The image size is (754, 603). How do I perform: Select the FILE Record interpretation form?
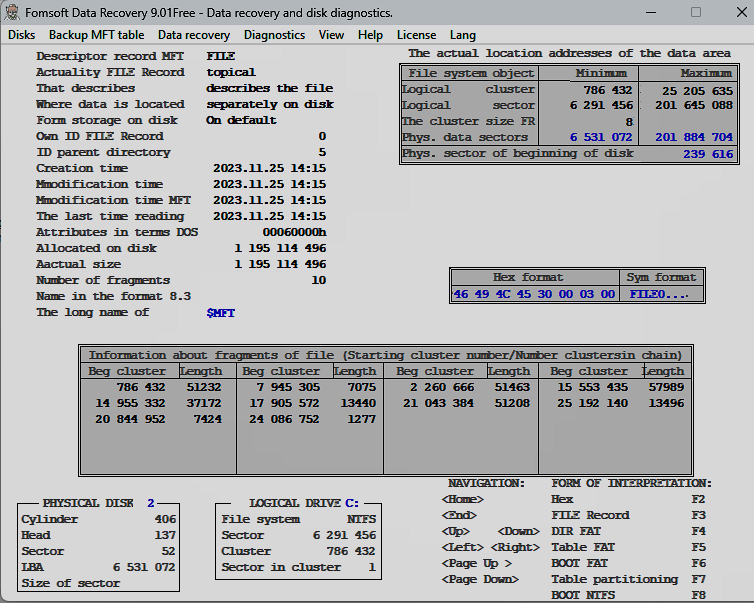[x=590, y=515]
